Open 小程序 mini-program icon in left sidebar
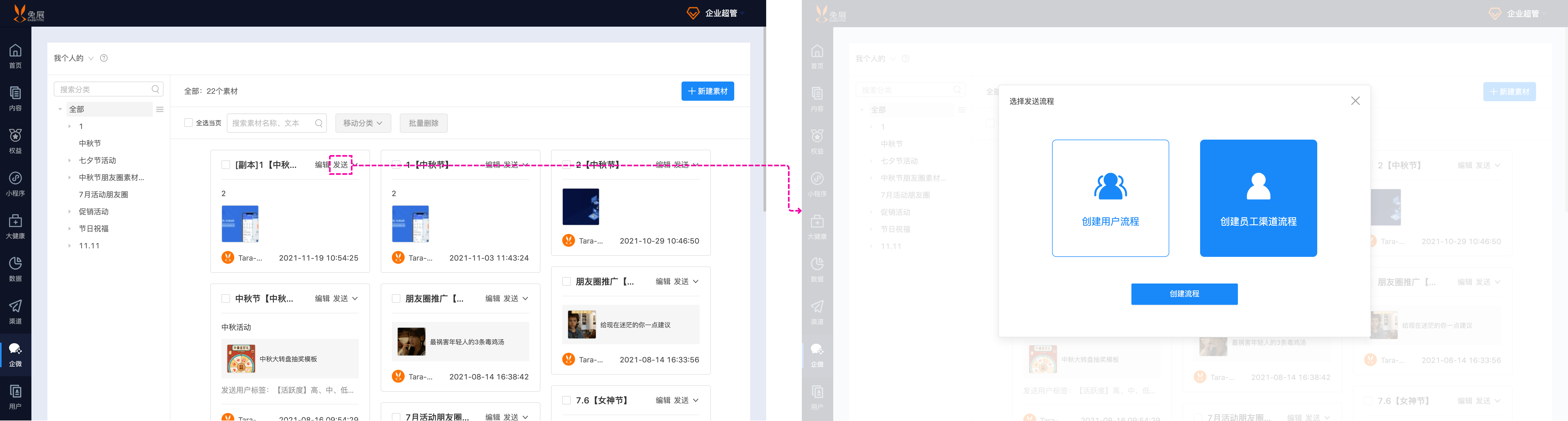Image resolution: width=1568 pixels, height=421 pixels. [15, 178]
